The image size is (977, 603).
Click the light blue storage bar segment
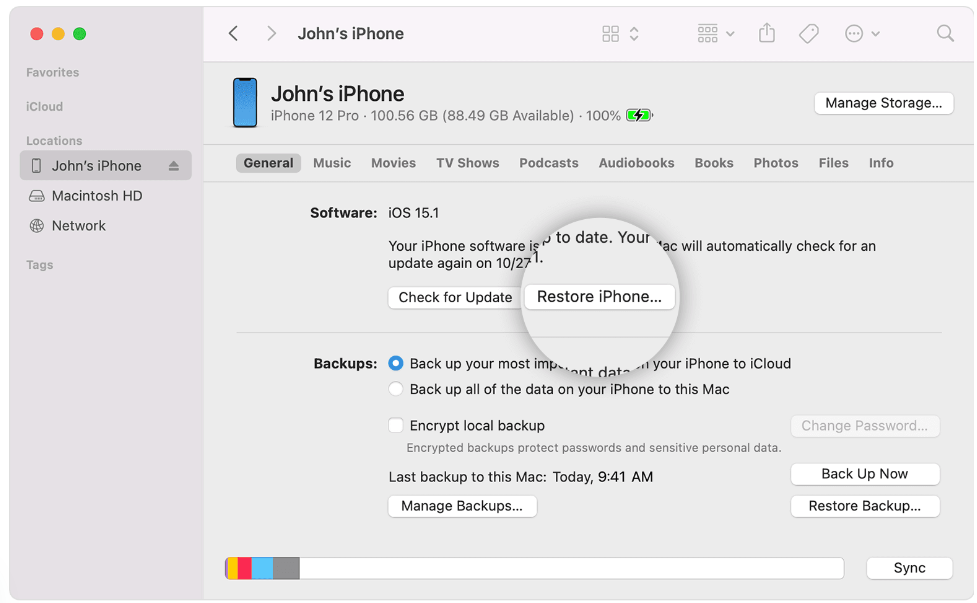click(x=262, y=568)
